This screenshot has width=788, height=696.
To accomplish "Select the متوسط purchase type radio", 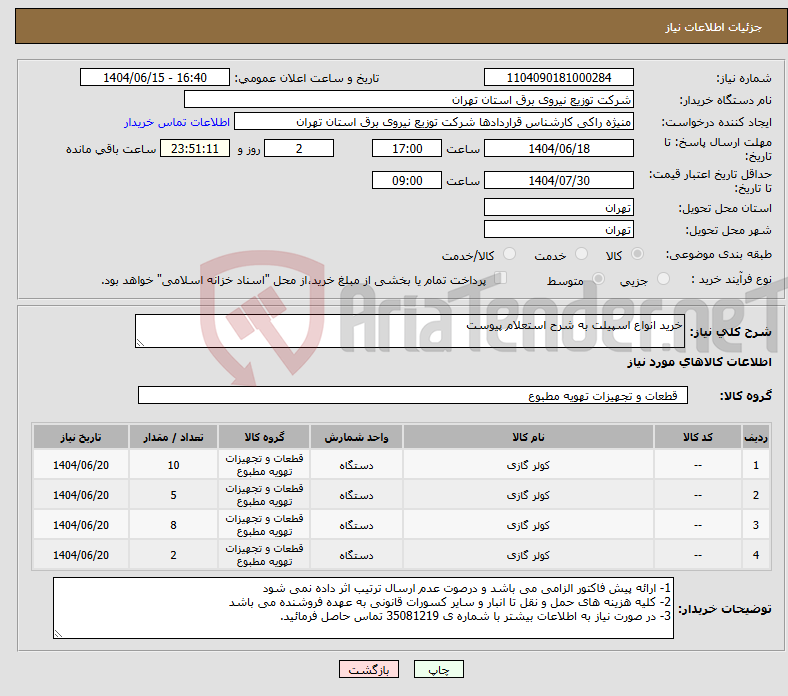I will [598, 278].
